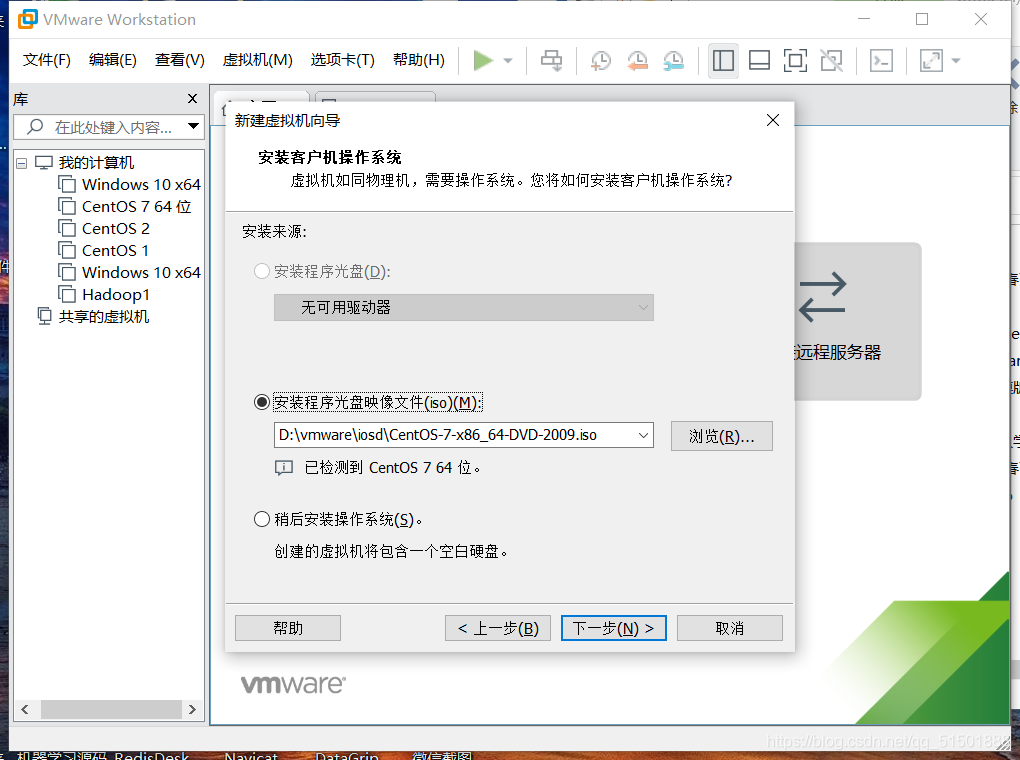Image resolution: width=1020 pixels, height=760 pixels.
Task: Click the 帮助 button in wizard
Action: [x=288, y=628]
